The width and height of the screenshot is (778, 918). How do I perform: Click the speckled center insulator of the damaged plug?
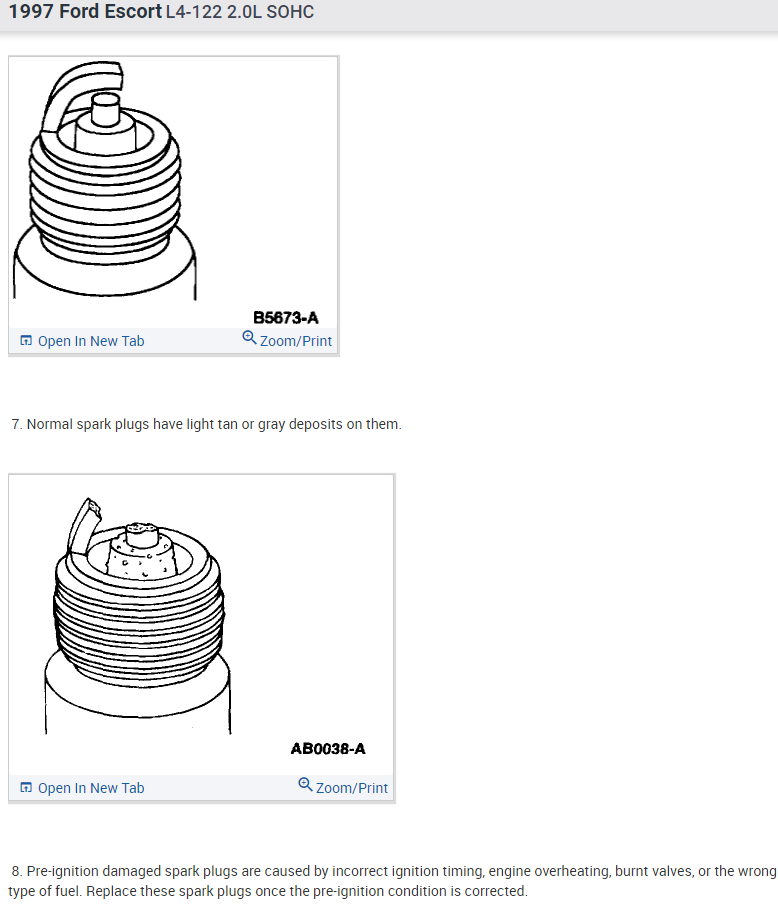click(x=141, y=552)
